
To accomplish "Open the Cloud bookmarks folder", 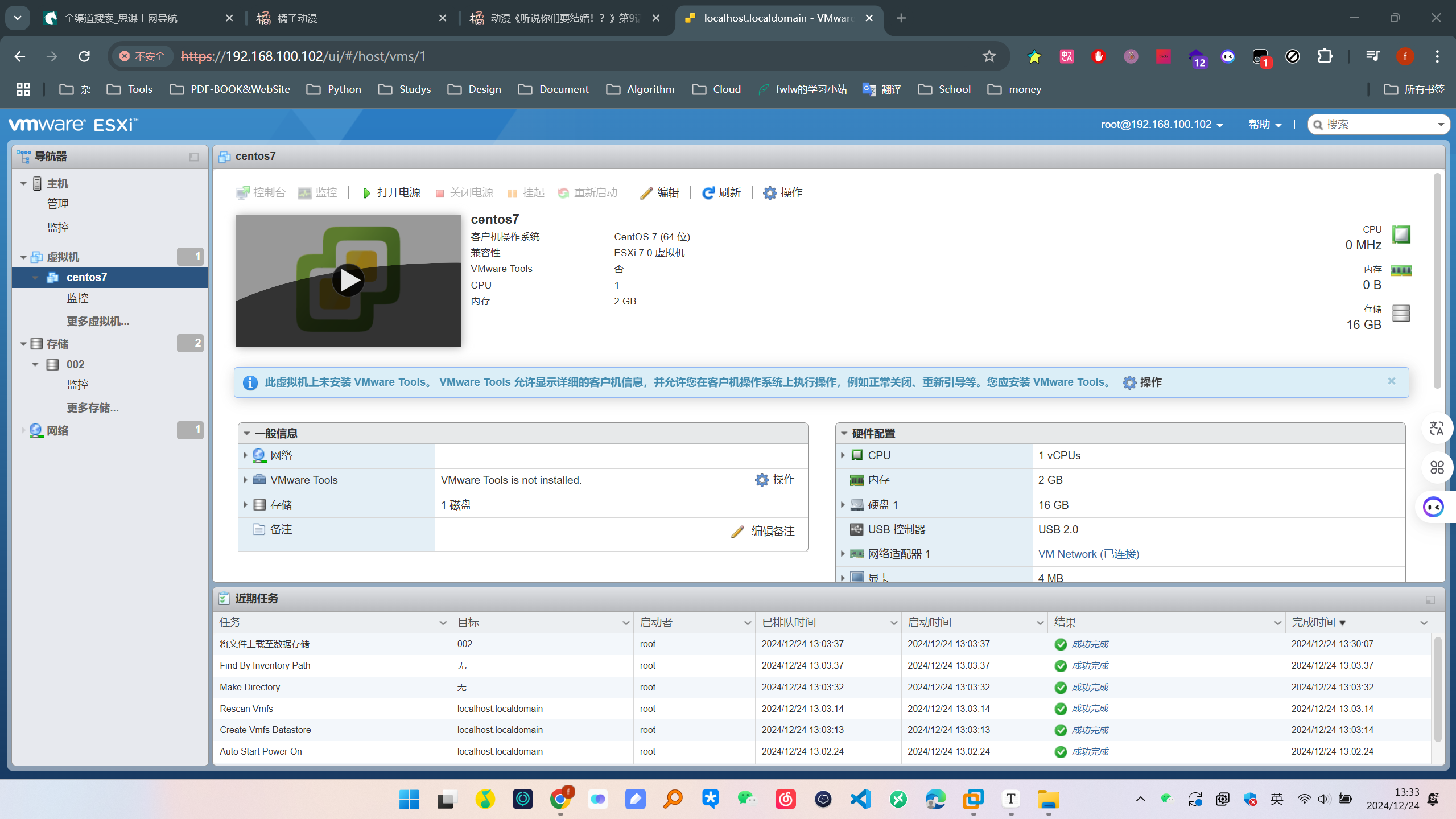I will (x=716, y=89).
